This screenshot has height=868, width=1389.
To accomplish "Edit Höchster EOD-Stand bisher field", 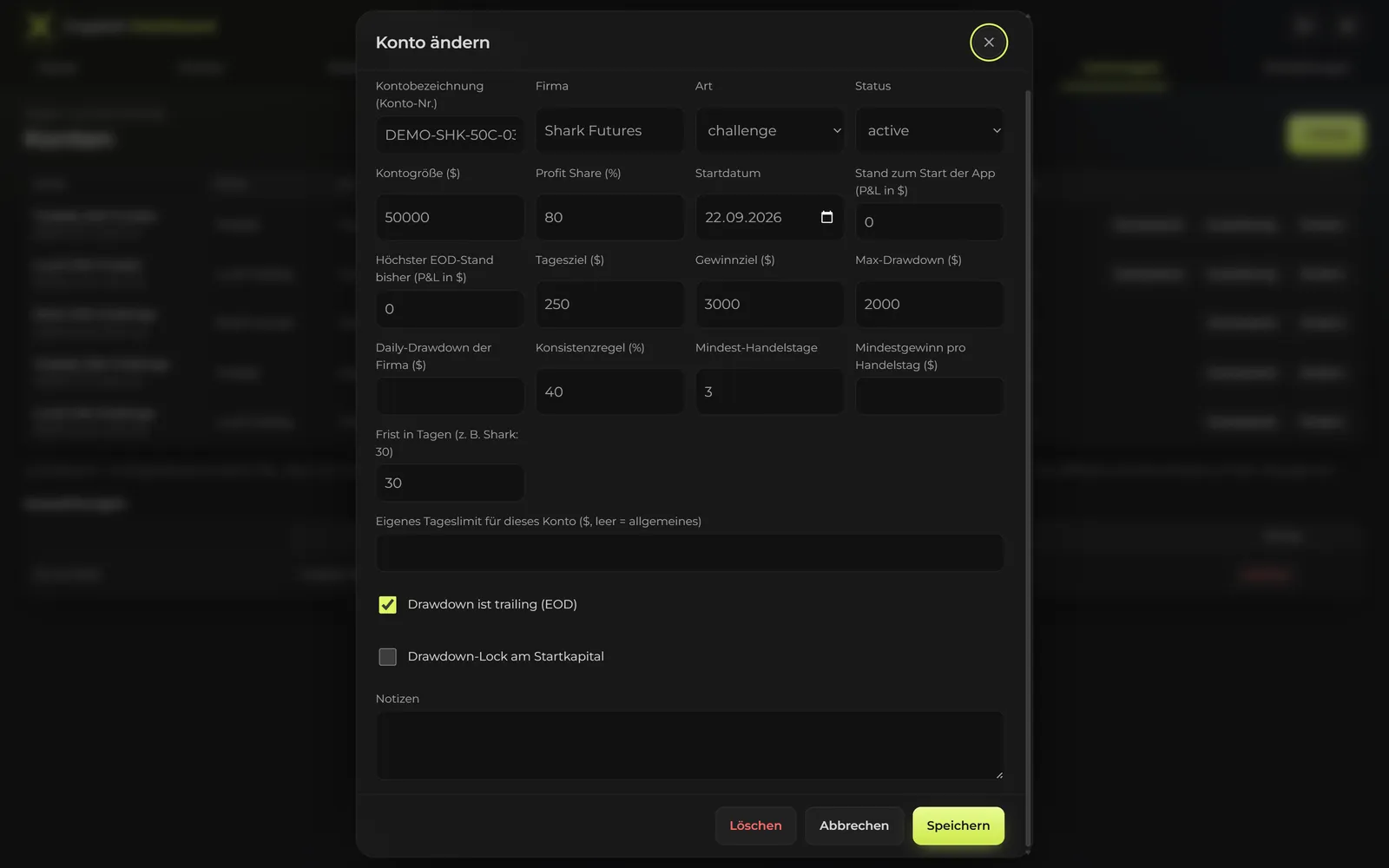I will coord(450,309).
